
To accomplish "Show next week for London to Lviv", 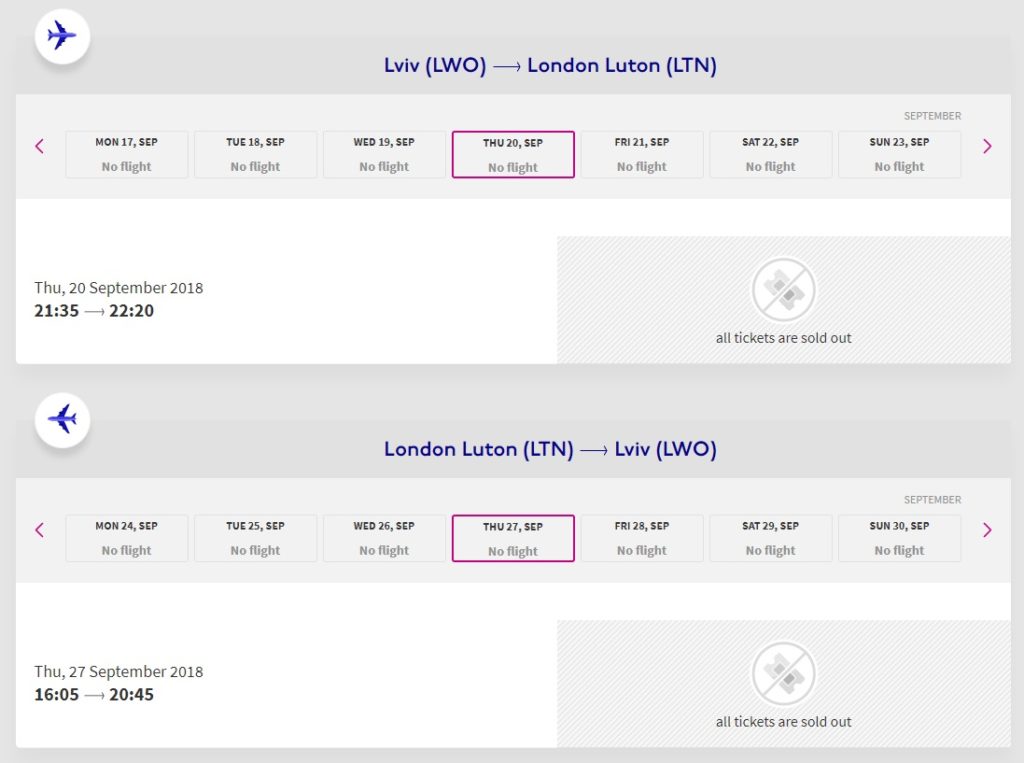I will (x=987, y=530).
